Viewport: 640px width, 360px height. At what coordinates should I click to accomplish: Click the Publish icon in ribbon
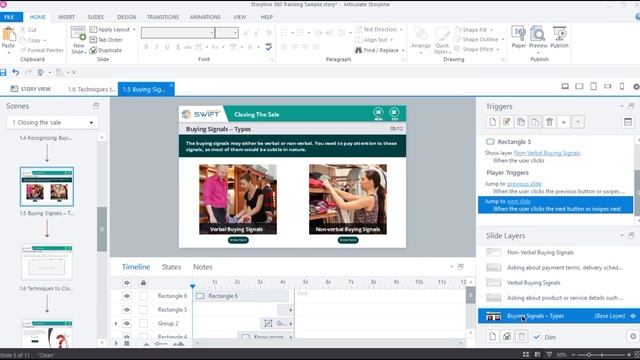pyautogui.click(x=559, y=37)
